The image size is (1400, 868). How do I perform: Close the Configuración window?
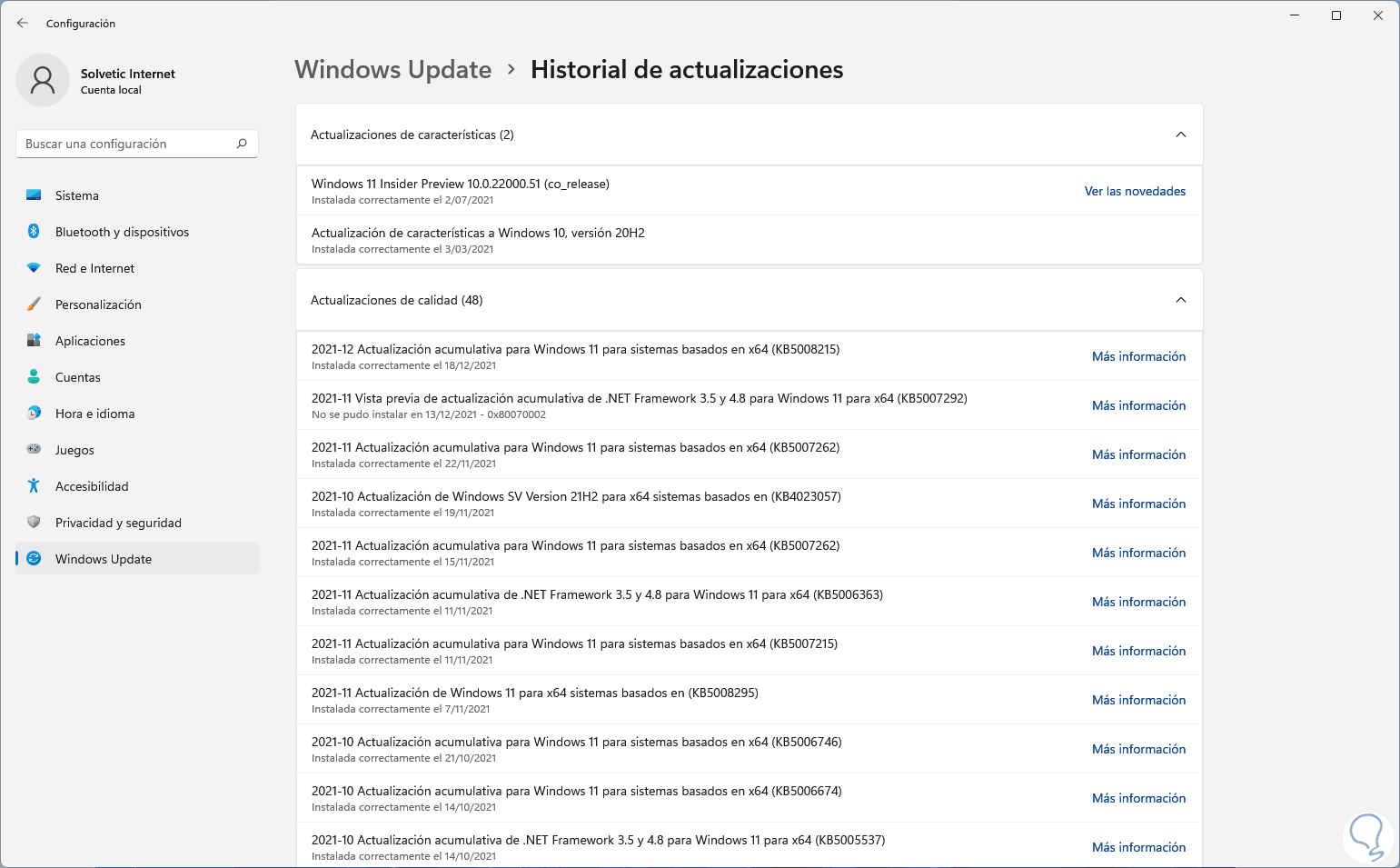(x=1378, y=15)
